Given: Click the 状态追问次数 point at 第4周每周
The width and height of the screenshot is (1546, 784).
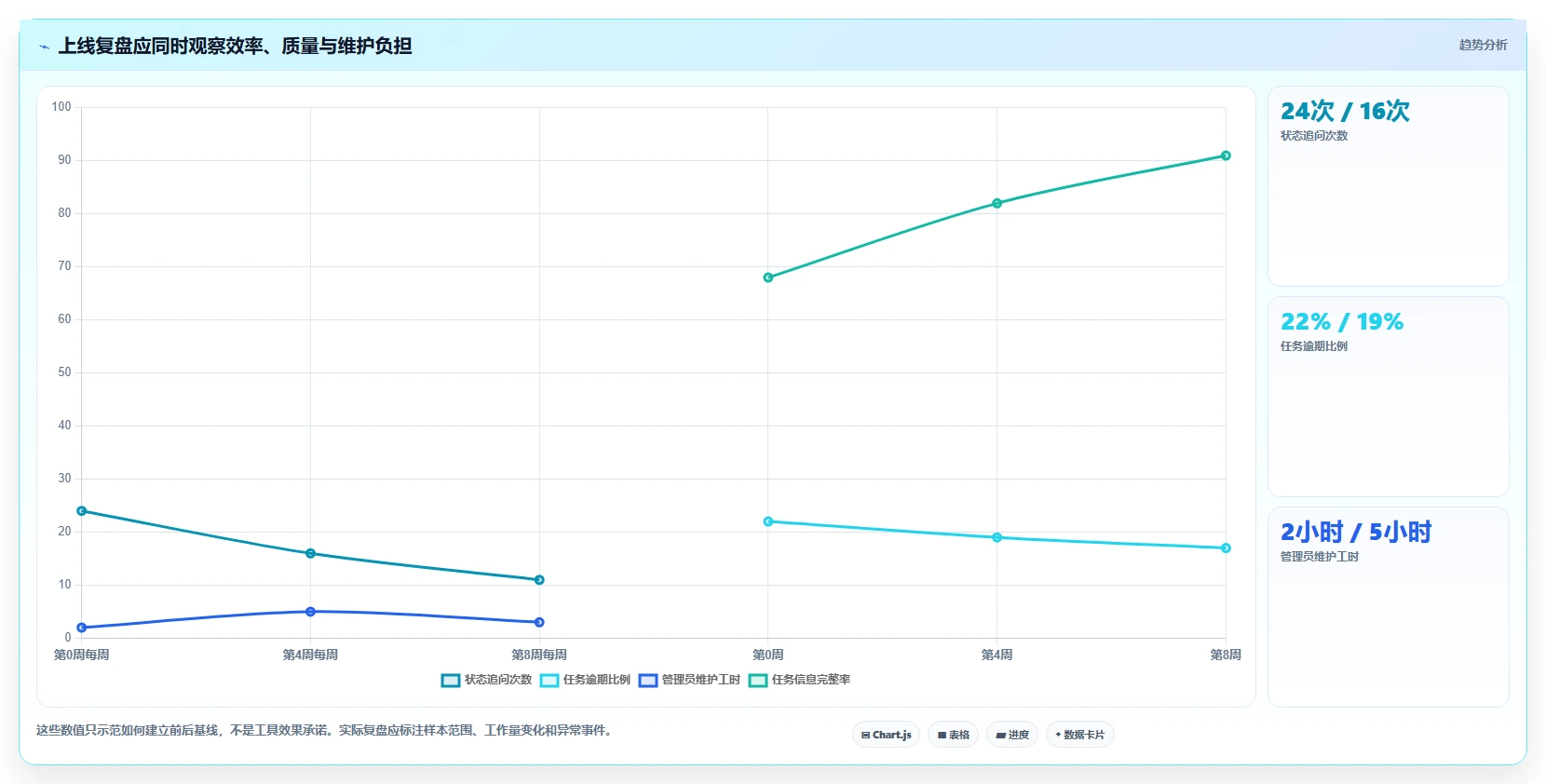Looking at the screenshot, I should click(310, 553).
